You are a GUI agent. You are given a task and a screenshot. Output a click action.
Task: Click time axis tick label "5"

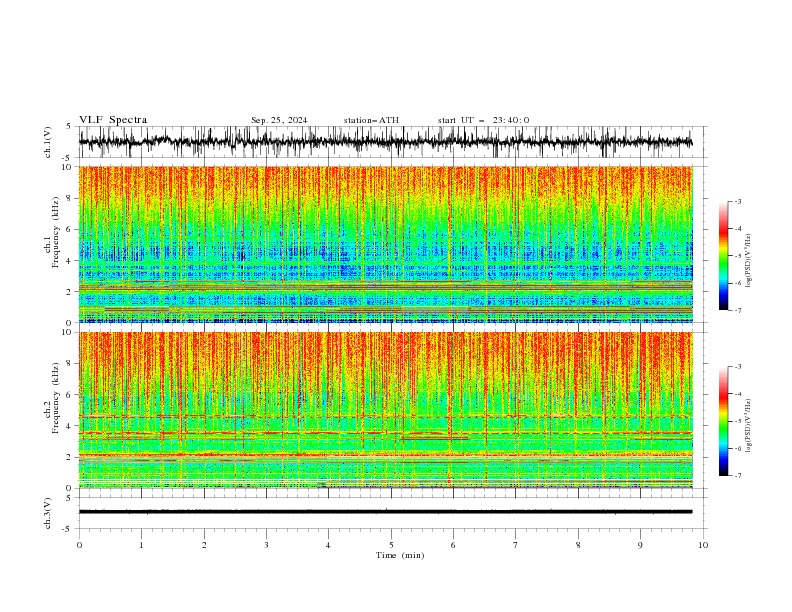391,545
